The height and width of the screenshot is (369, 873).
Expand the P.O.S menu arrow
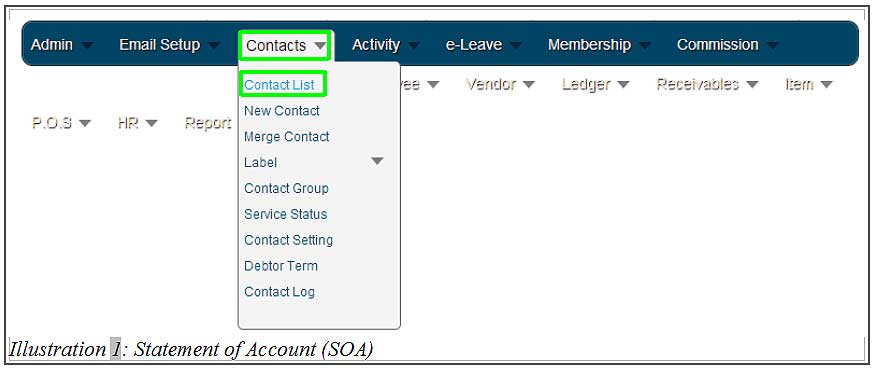click(x=85, y=124)
